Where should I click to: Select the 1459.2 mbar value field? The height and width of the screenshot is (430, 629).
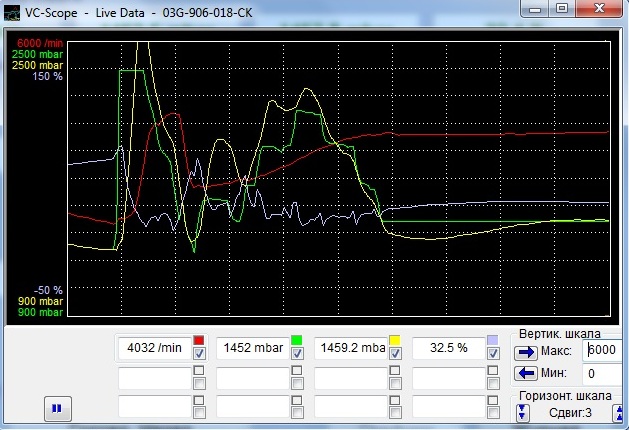pos(351,347)
